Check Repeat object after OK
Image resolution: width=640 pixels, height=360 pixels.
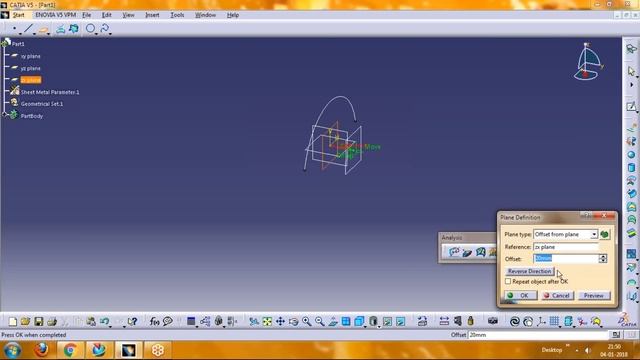tap(508, 281)
